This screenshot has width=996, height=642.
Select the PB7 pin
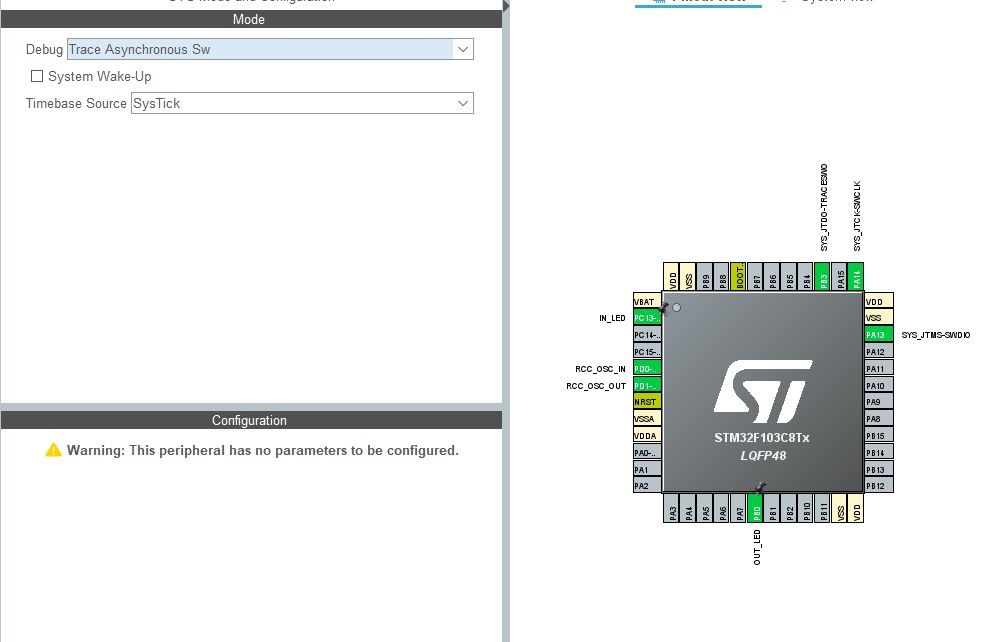[755, 277]
